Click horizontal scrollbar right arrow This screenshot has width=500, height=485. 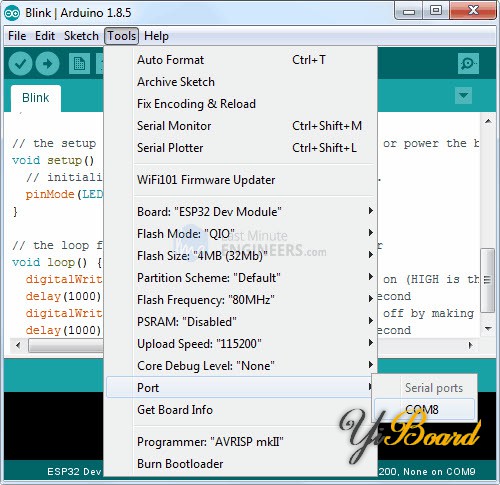(x=470, y=345)
